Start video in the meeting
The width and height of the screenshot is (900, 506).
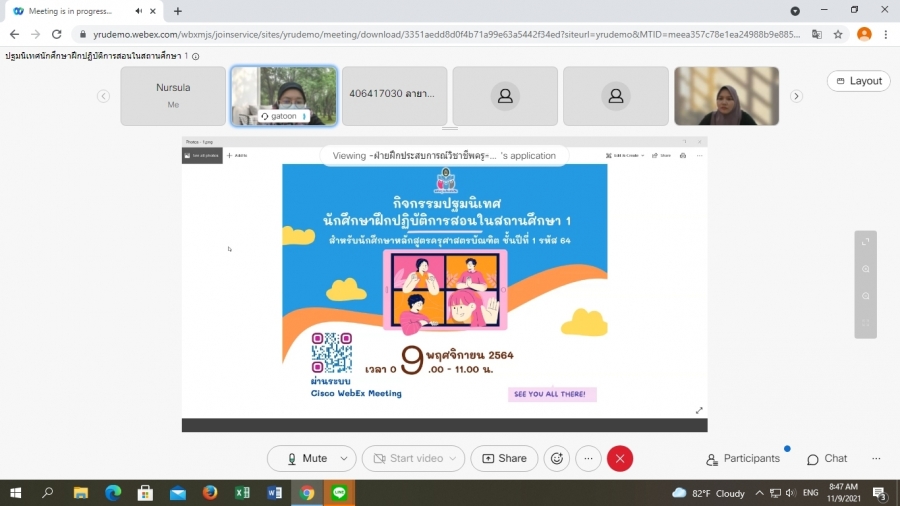point(406,458)
